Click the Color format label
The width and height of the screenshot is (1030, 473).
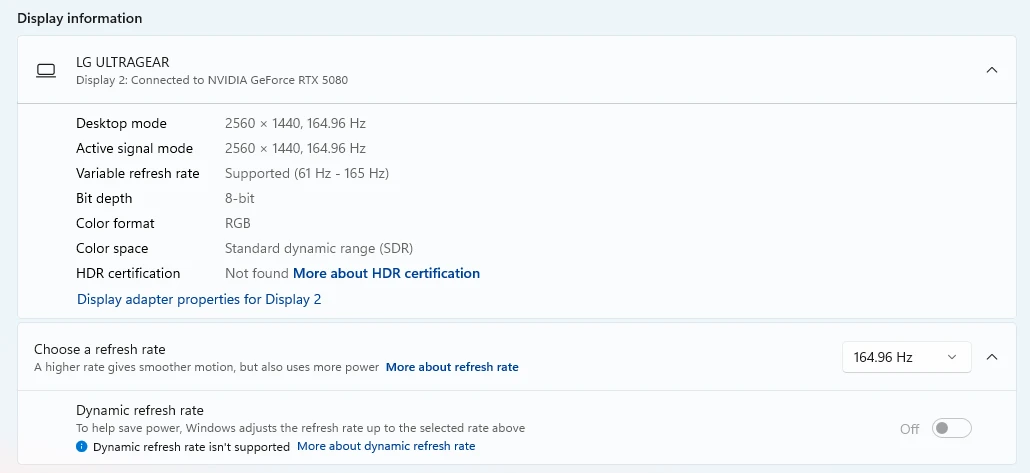[115, 223]
